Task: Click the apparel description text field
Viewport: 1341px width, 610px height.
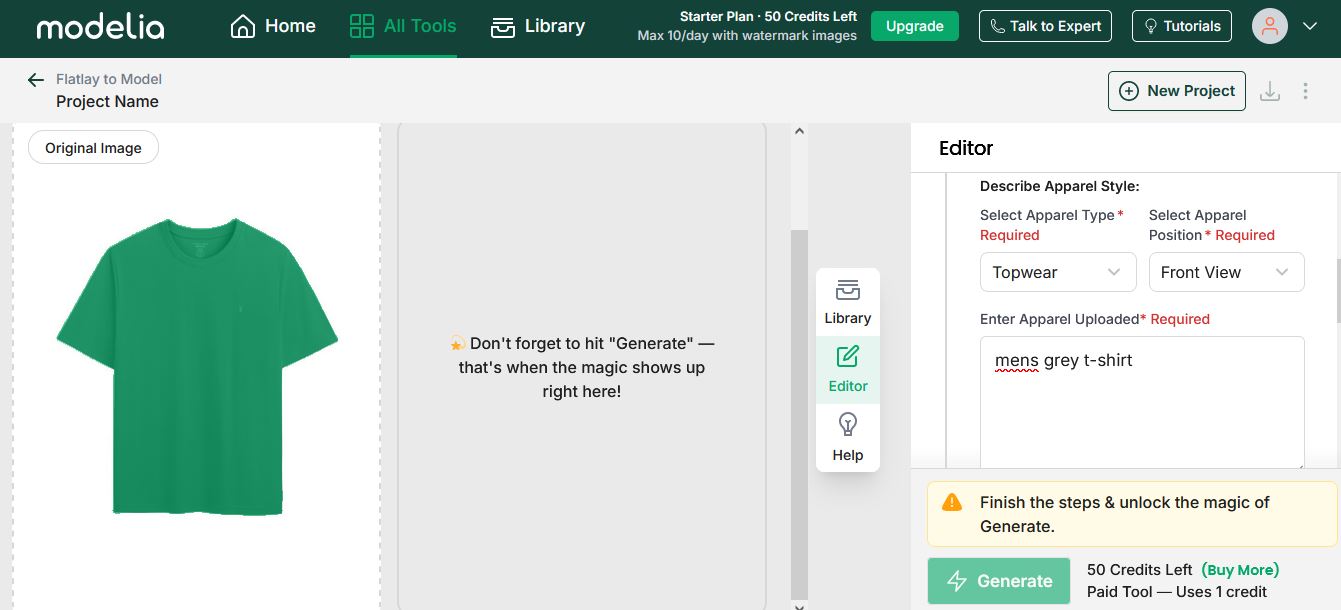Action: [1141, 402]
